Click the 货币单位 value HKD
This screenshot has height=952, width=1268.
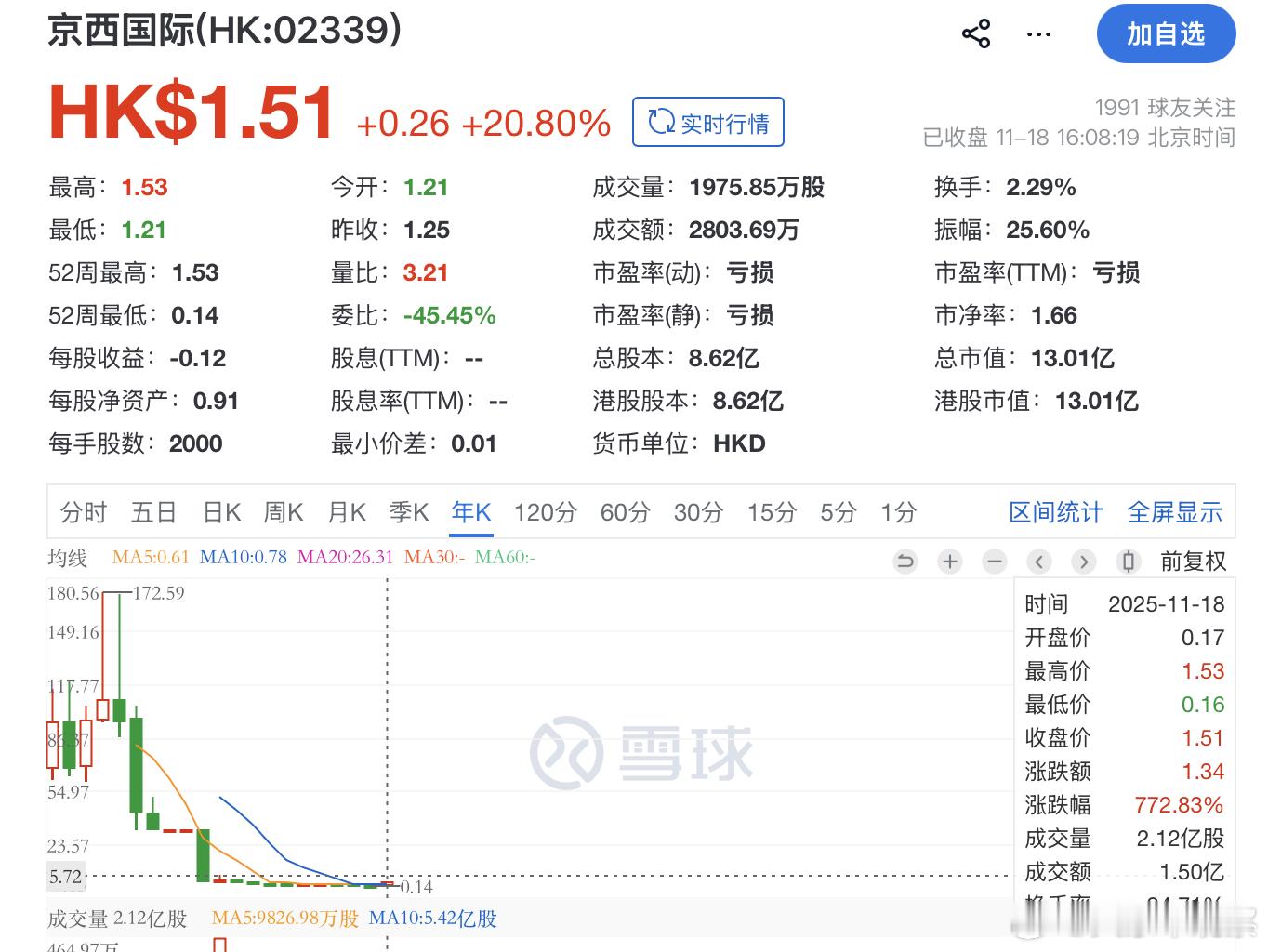click(739, 443)
